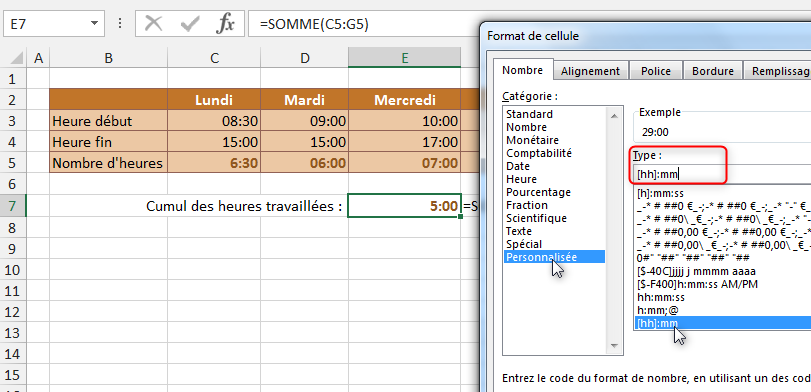
Task: Cancel the formula bar entry (X icon)
Action: [x=153, y=24]
